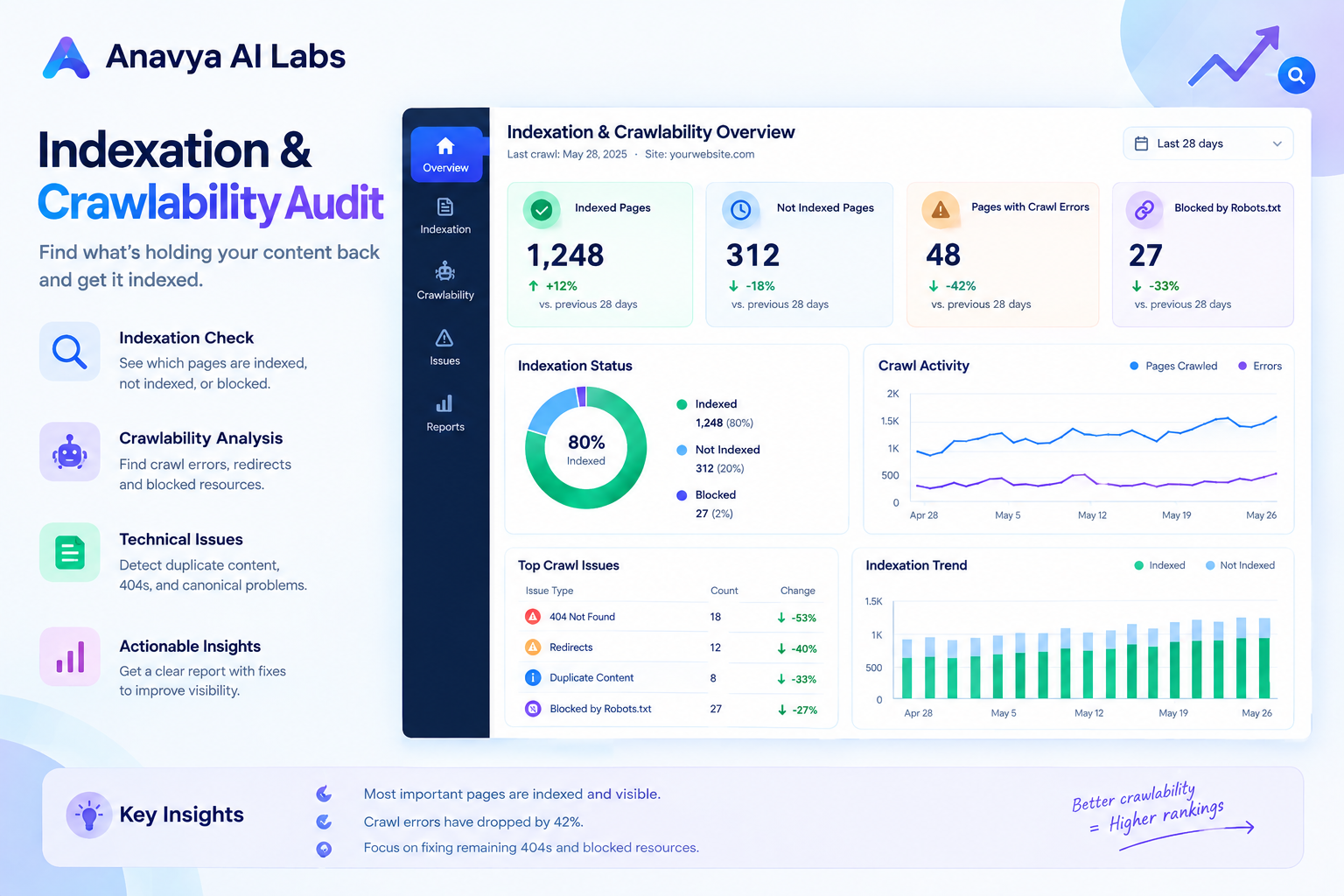The width and height of the screenshot is (1344, 896).
Task: Click the indigo Blocked legend swatch
Action: [682, 495]
